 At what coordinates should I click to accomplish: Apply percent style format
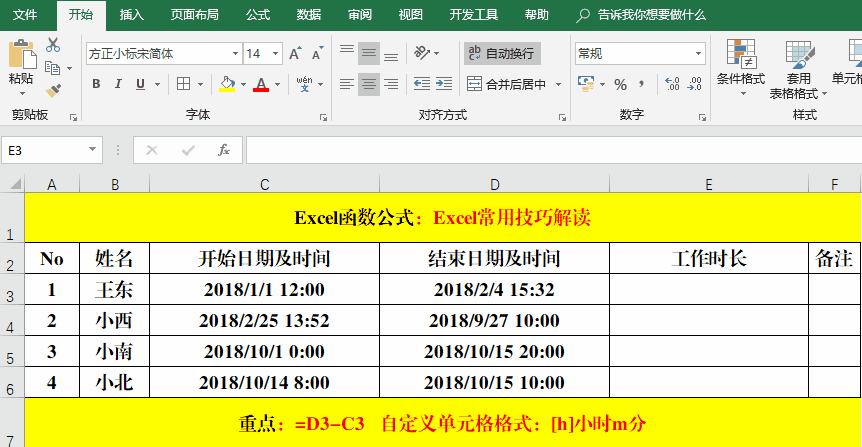click(x=621, y=84)
